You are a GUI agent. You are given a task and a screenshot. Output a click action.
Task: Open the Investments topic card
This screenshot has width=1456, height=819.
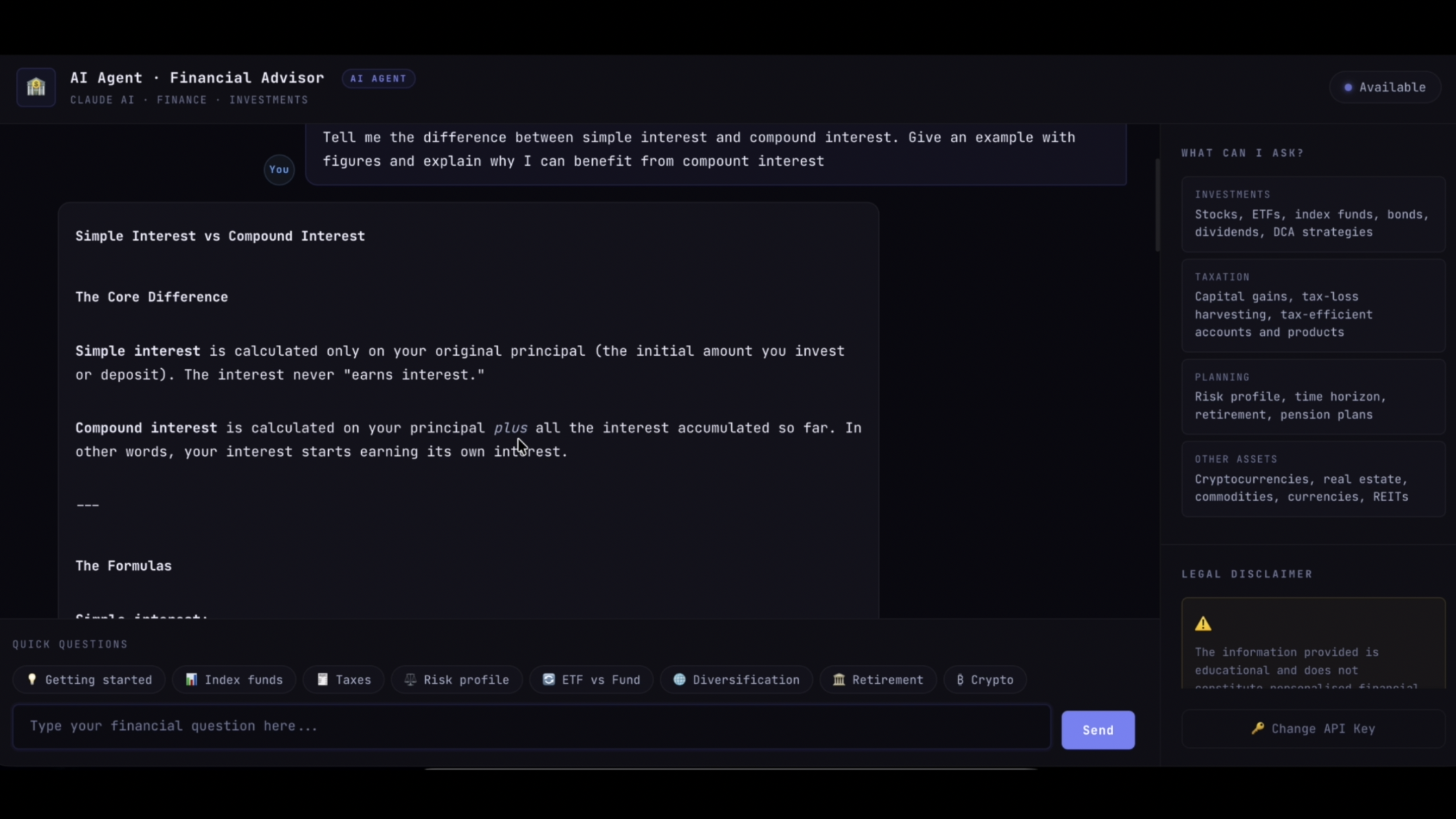click(1313, 213)
